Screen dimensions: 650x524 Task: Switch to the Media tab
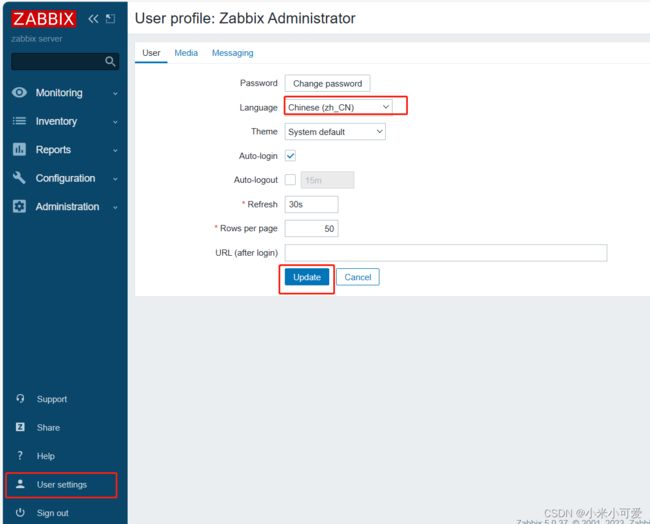pyautogui.click(x=186, y=53)
